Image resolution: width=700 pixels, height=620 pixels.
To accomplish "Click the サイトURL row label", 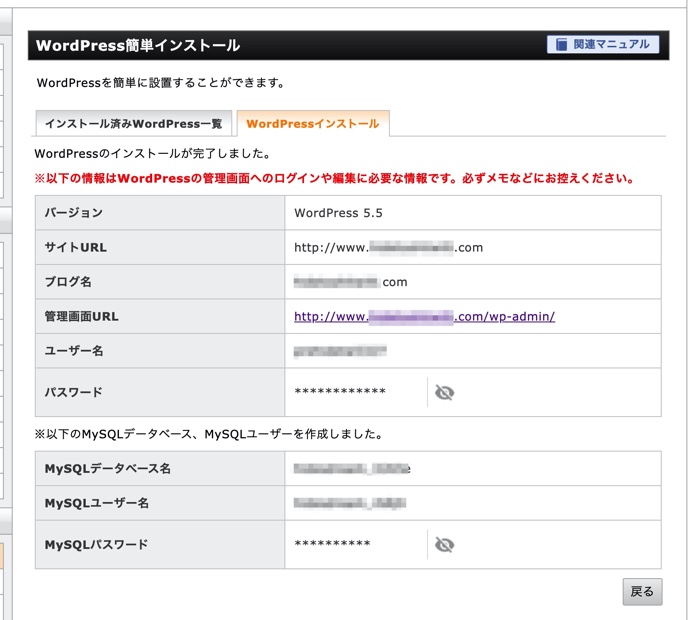I will click(75, 247).
